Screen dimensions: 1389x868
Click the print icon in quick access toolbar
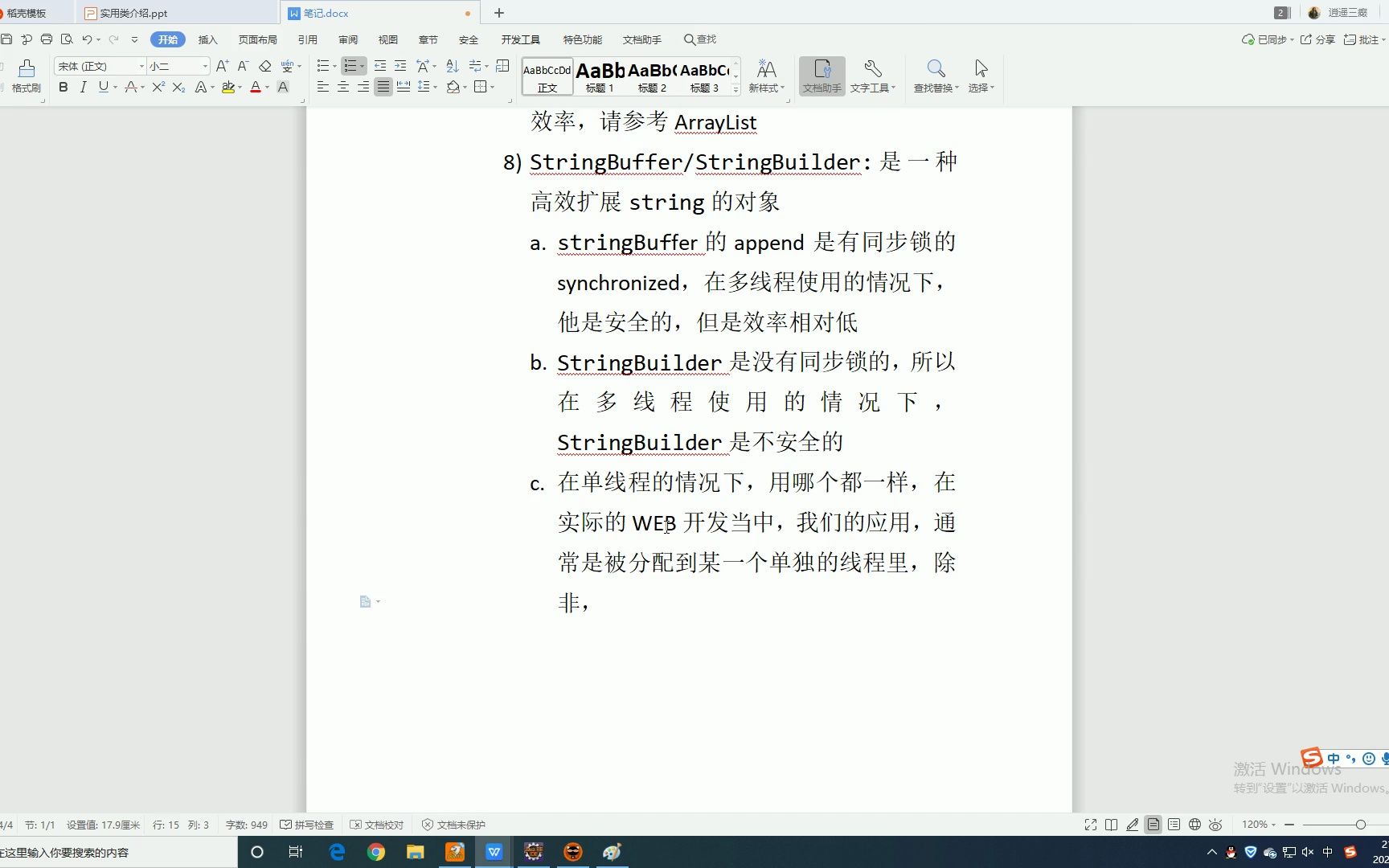coord(47,39)
